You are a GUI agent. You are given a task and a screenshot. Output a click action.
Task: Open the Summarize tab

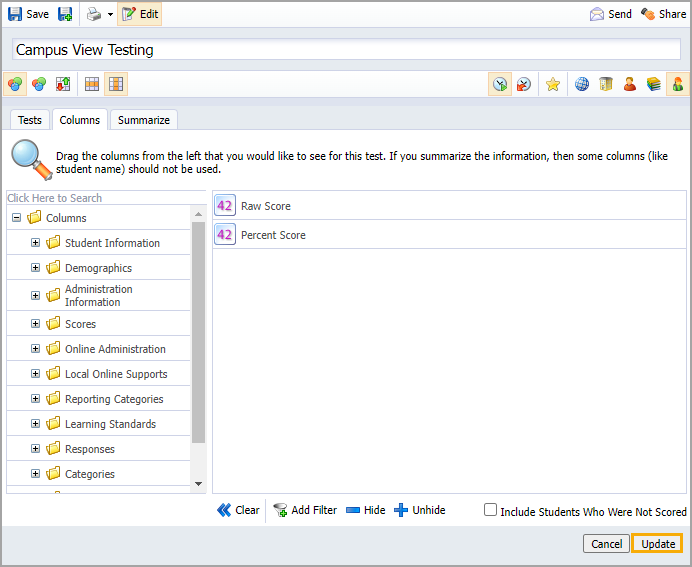144,120
